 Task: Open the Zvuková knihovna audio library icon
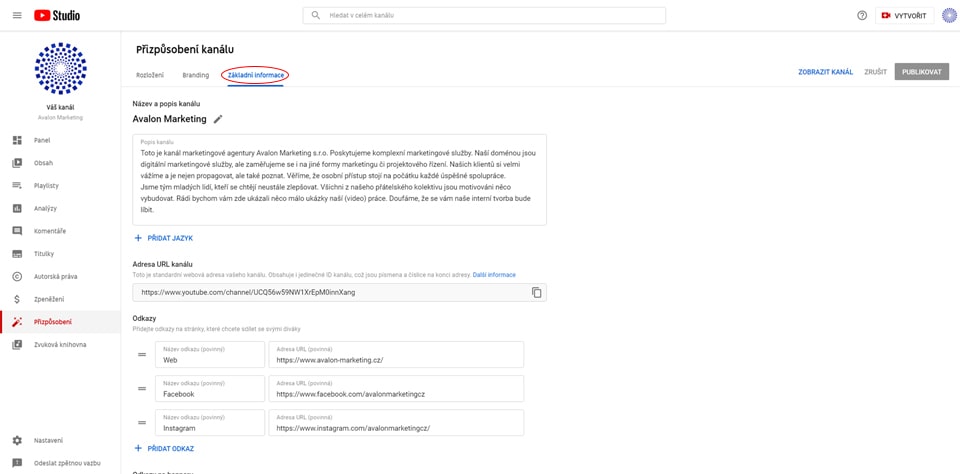coord(17,345)
